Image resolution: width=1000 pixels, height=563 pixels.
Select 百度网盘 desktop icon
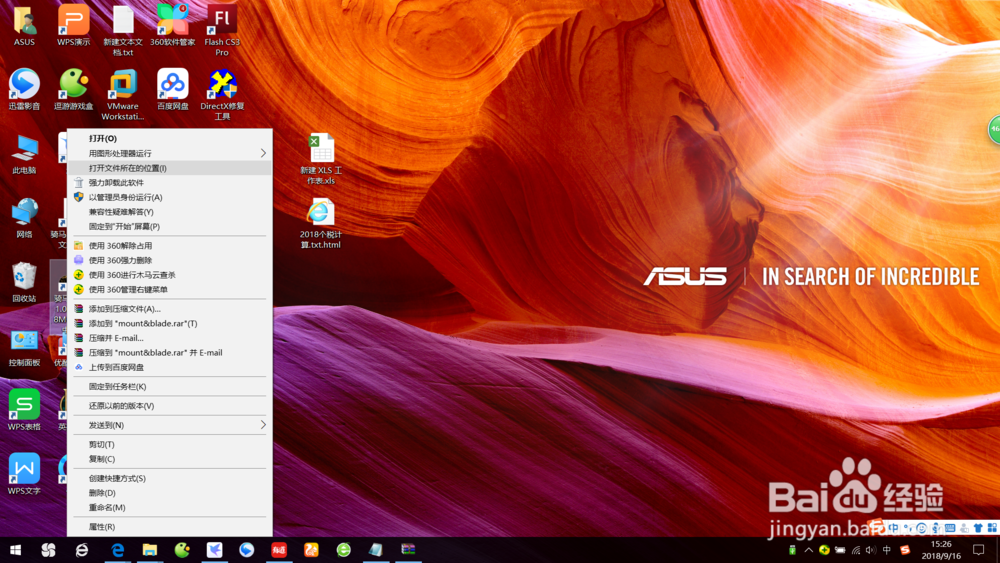click(173, 89)
